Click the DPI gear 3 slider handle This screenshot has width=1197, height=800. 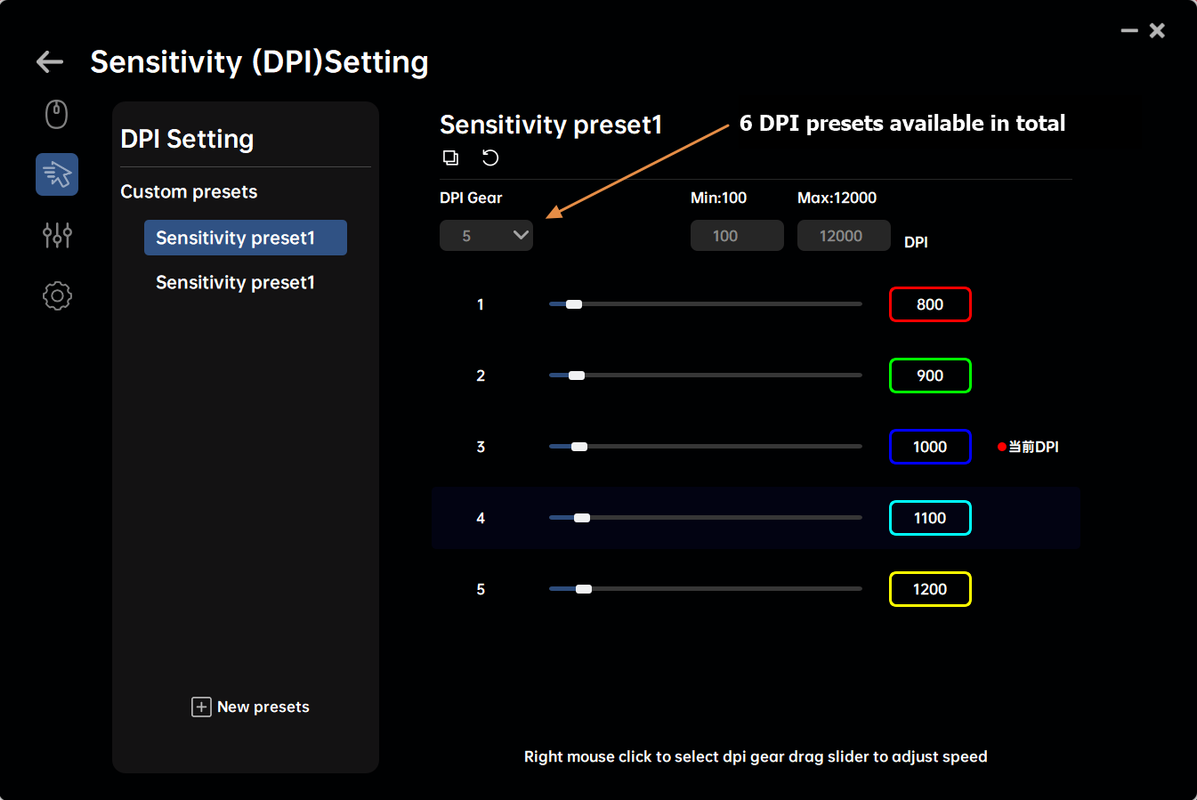point(579,447)
